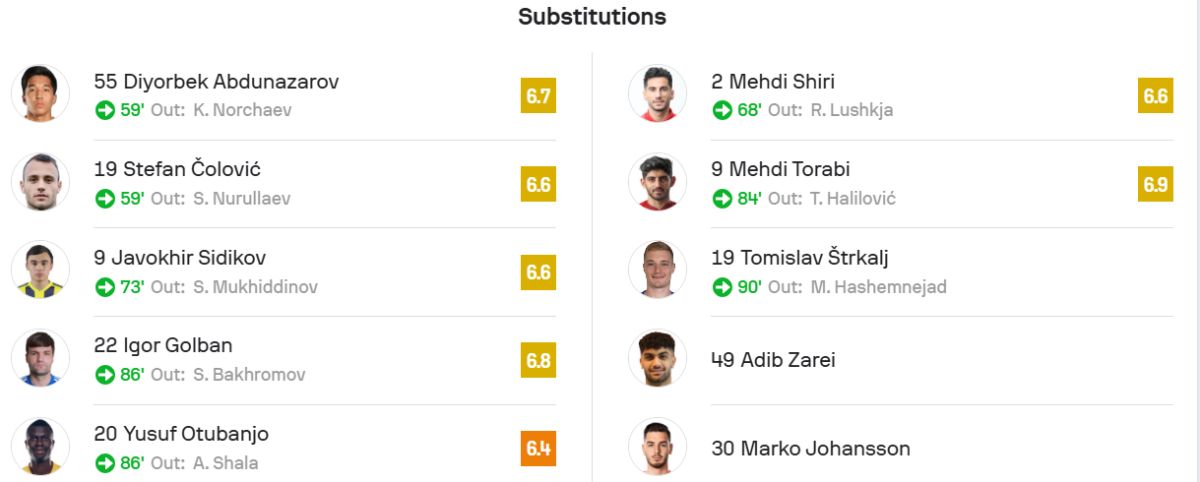Image resolution: width=1200 pixels, height=482 pixels.
Task: Click substitution arrow icon for Javokhir Sidikov
Action: pos(104,287)
